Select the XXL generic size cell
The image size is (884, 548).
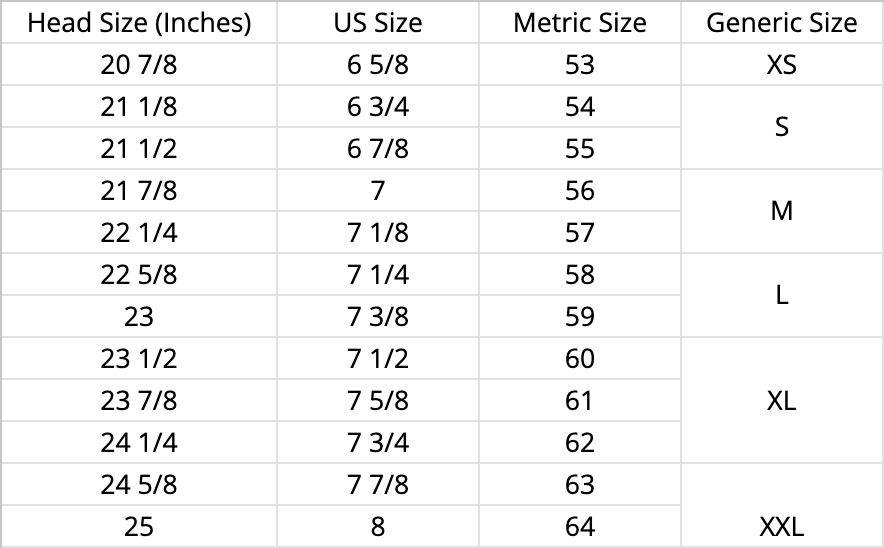782,526
